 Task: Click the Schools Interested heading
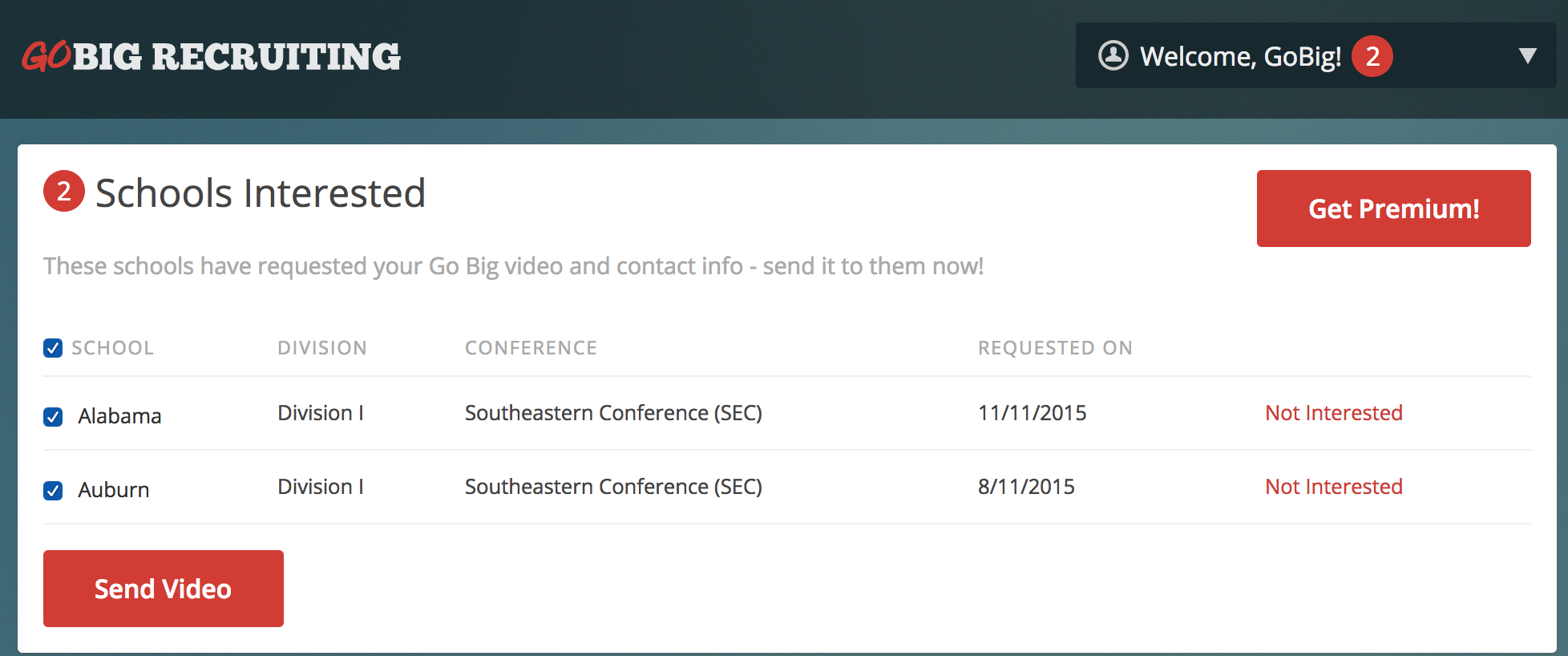click(261, 193)
